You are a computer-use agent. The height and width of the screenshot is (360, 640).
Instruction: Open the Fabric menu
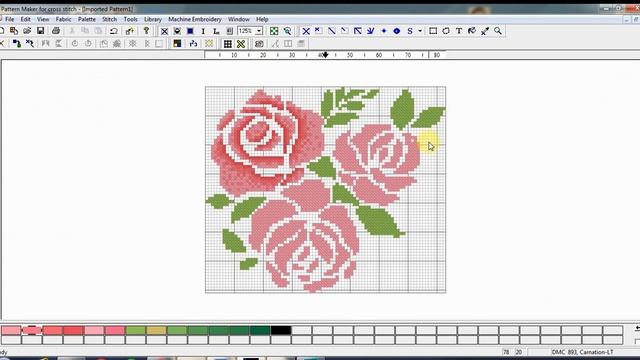64,19
